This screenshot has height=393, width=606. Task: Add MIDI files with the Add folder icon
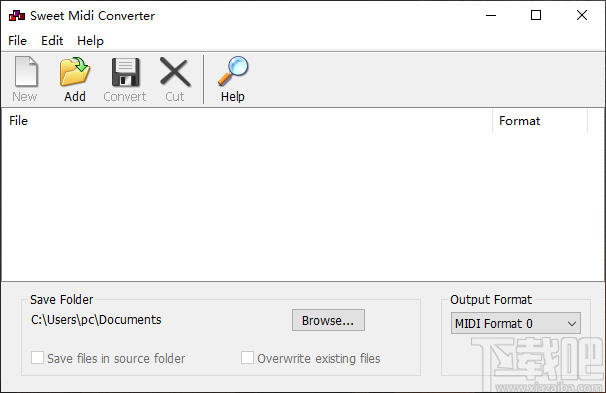tap(75, 72)
